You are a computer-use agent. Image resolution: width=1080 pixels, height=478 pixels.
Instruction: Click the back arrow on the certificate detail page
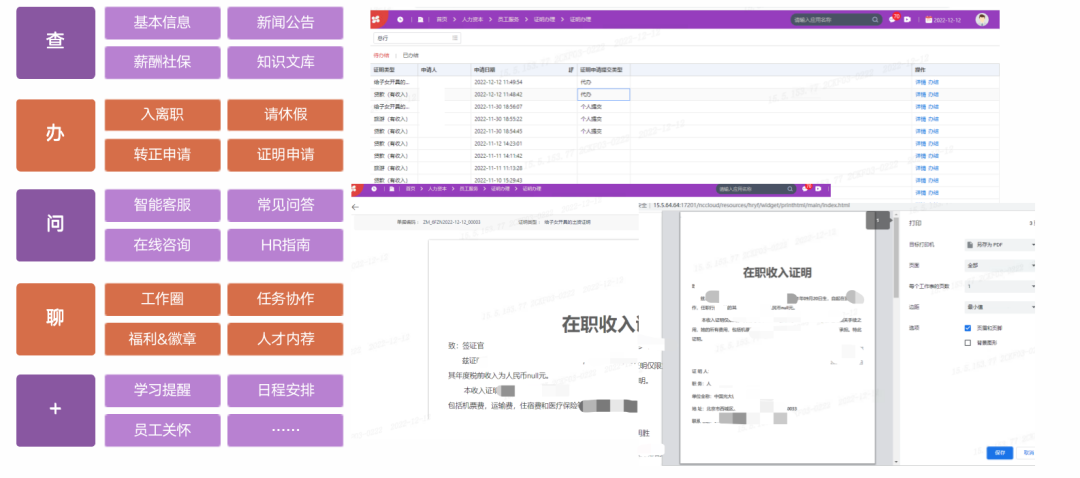click(x=356, y=206)
